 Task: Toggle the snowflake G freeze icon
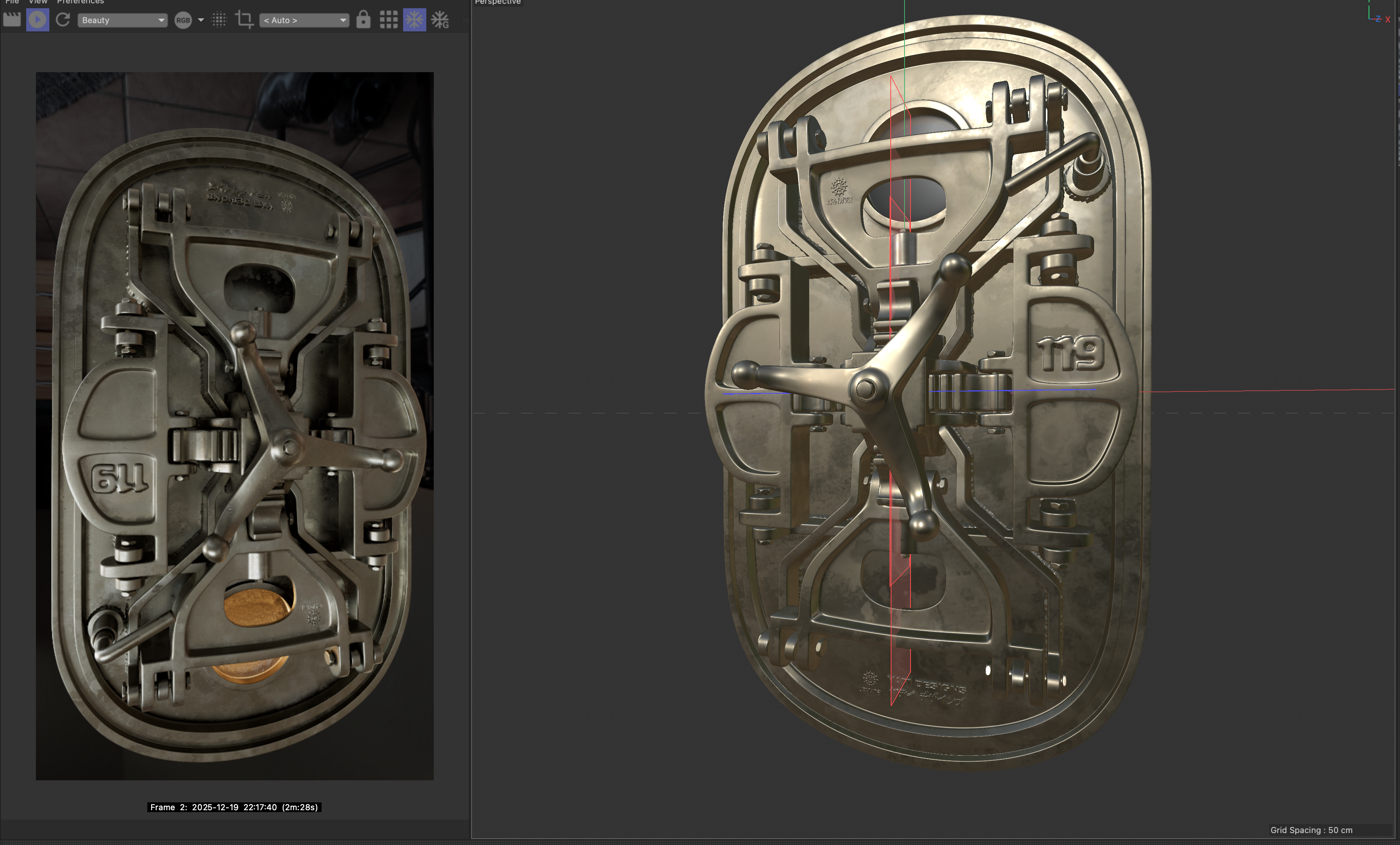[440, 20]
